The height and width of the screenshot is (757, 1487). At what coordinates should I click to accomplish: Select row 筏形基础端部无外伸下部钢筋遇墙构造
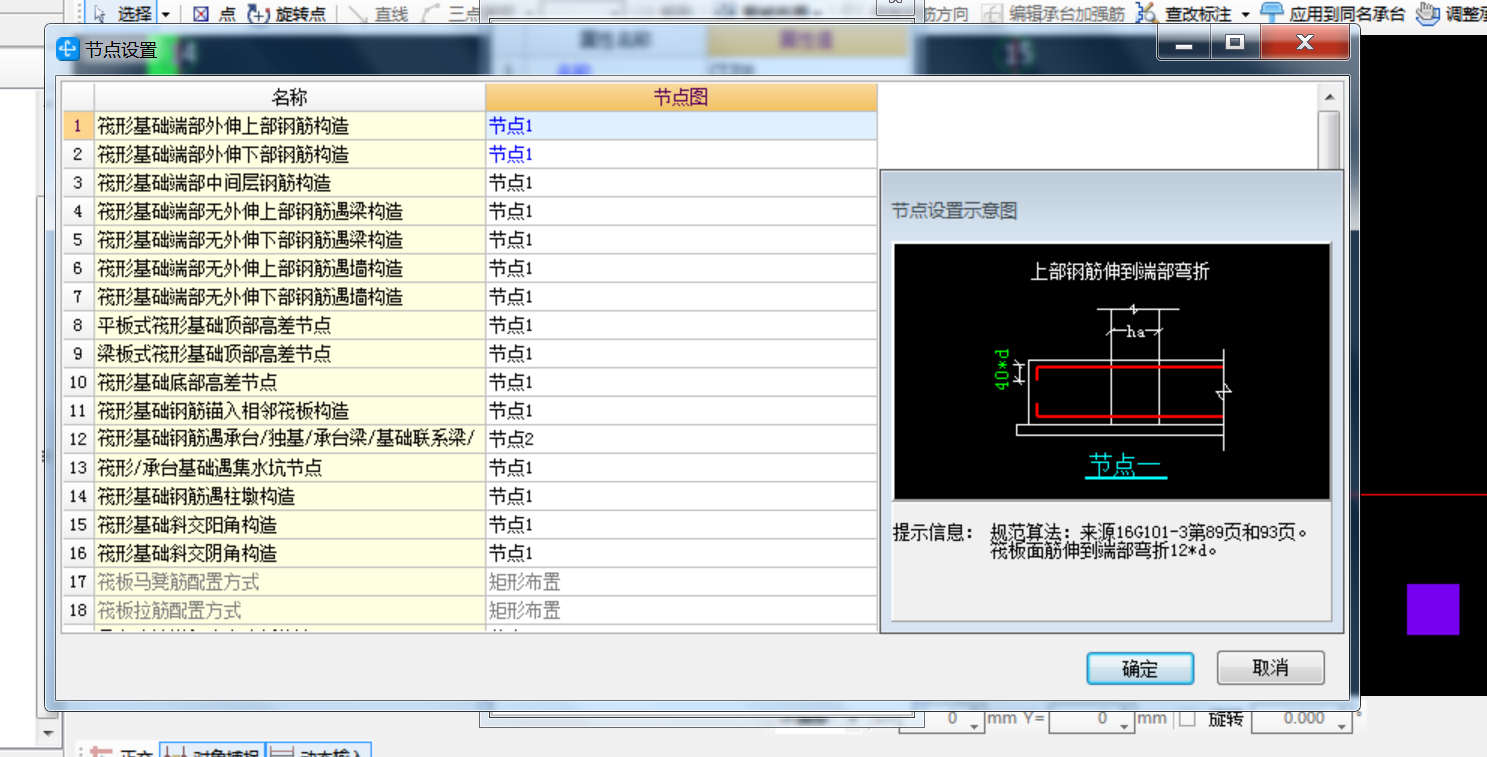[290, 297]
